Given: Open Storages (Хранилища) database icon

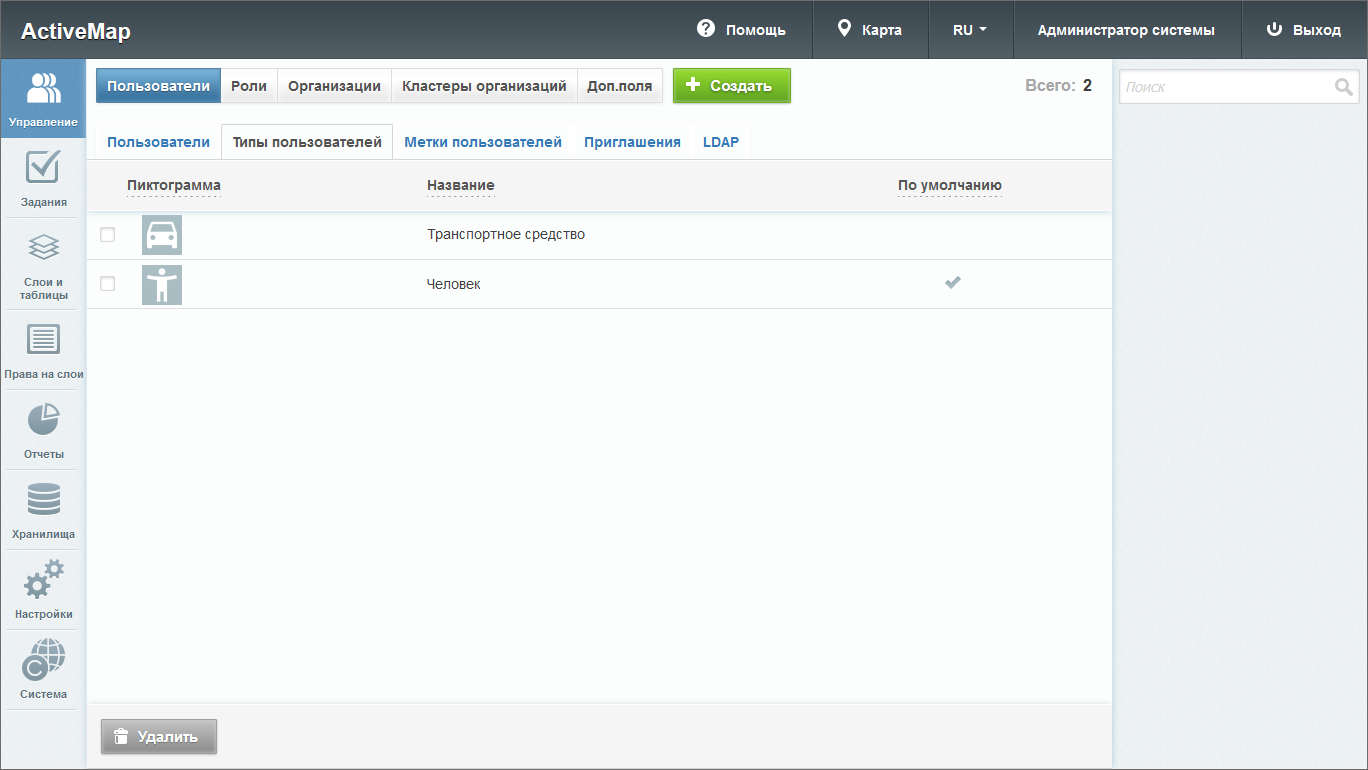Looking at the screenshot, I should pyautogui.click(x=43, y=499).
